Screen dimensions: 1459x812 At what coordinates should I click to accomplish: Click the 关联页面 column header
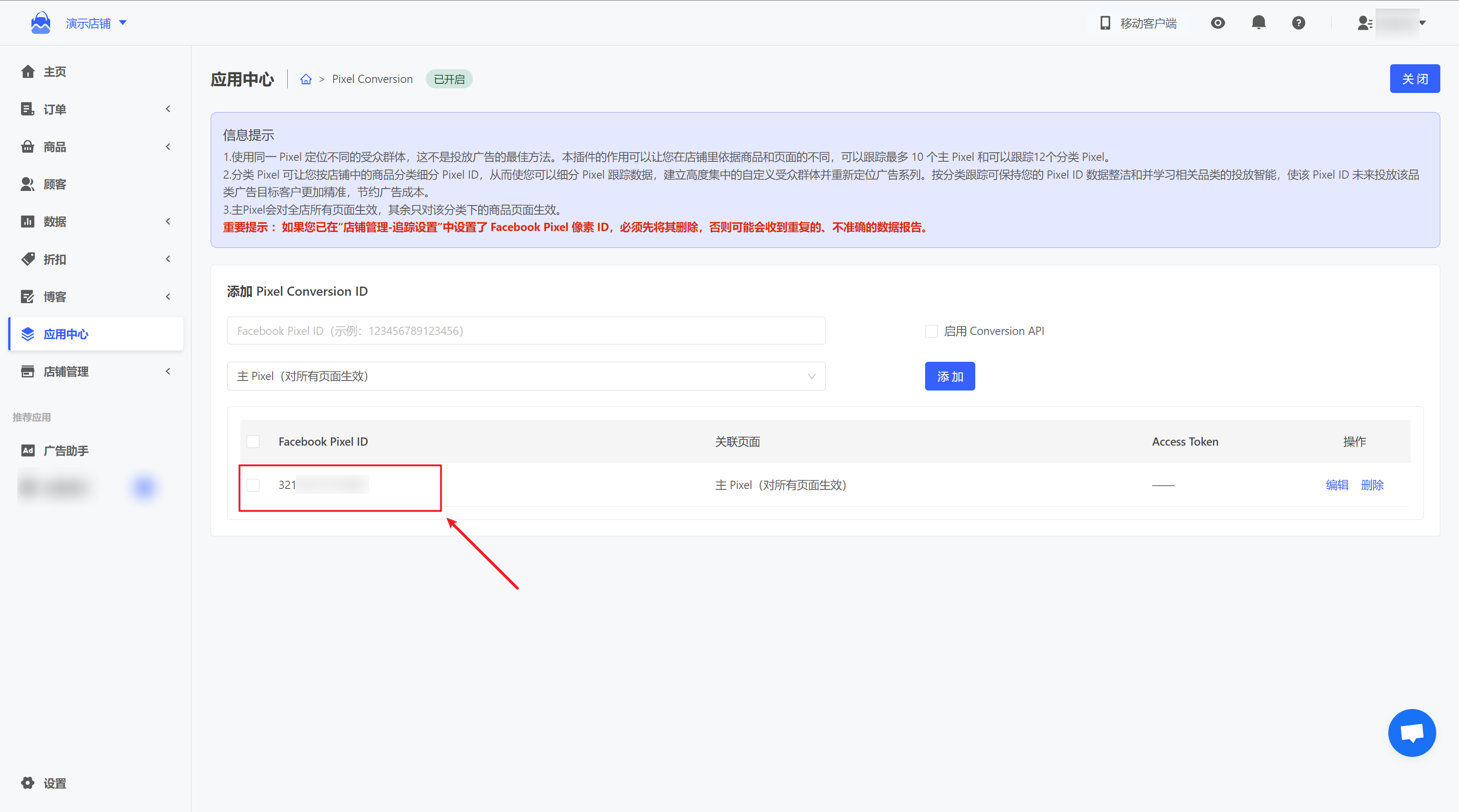pyautogui.click(x=737, y=442)
